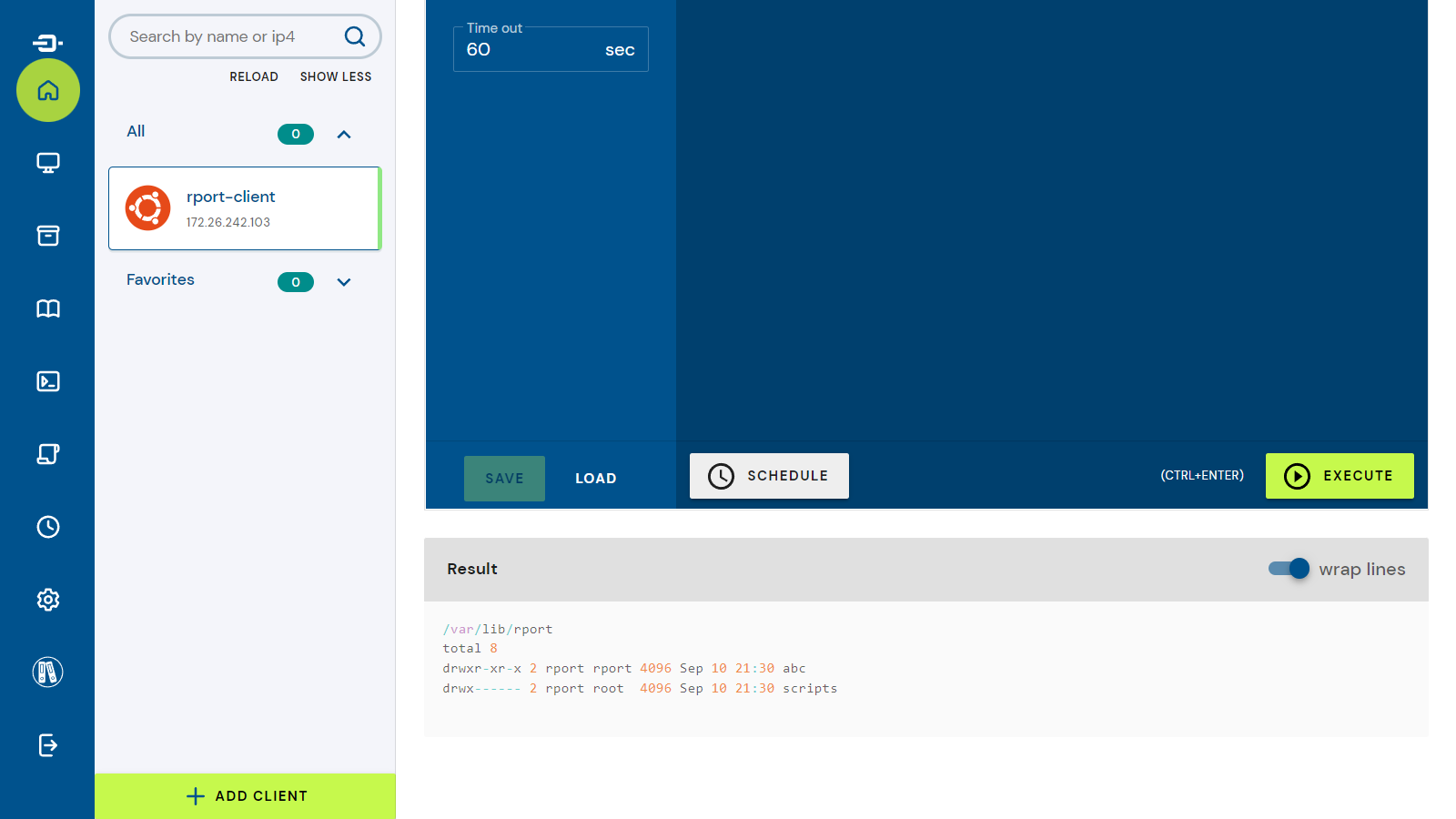Click LOAD to load a saved command
This screenshot has height=819, width=1456.
point(595,479)
